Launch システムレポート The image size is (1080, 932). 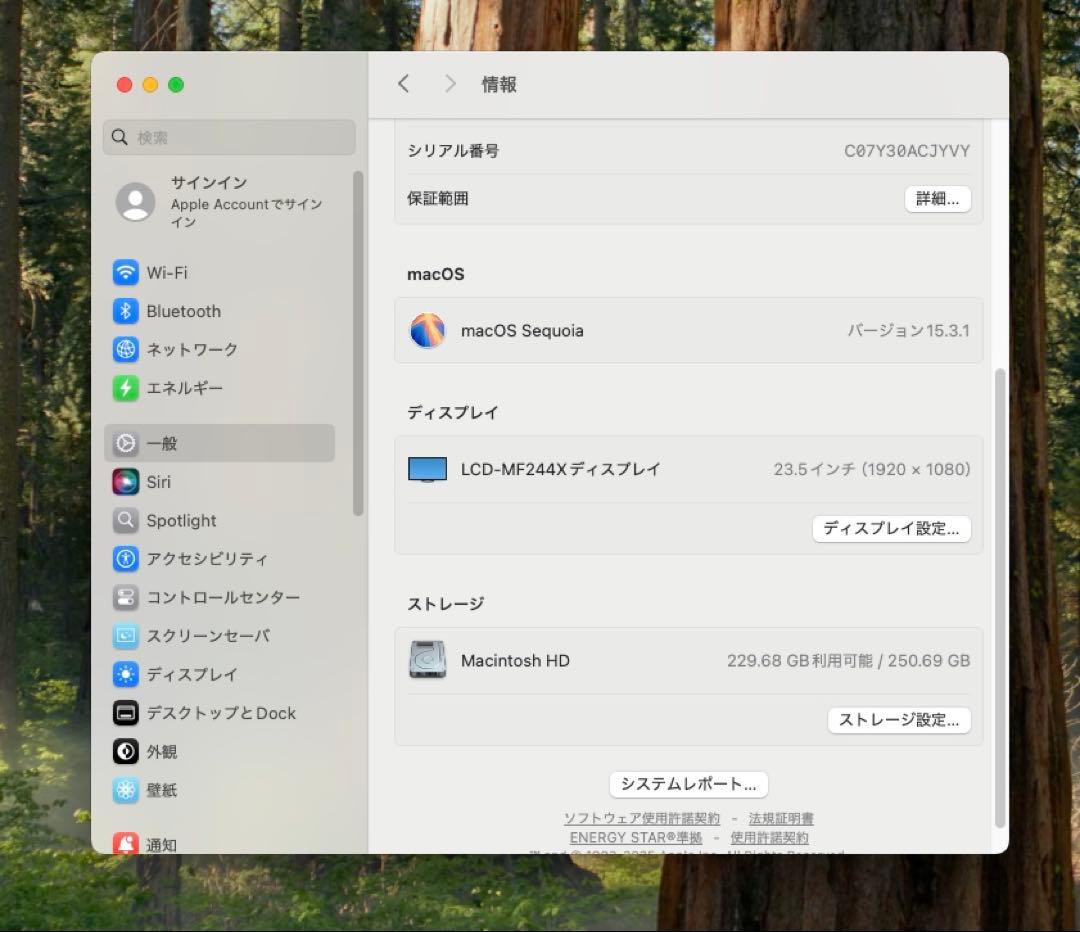[688, 784]
